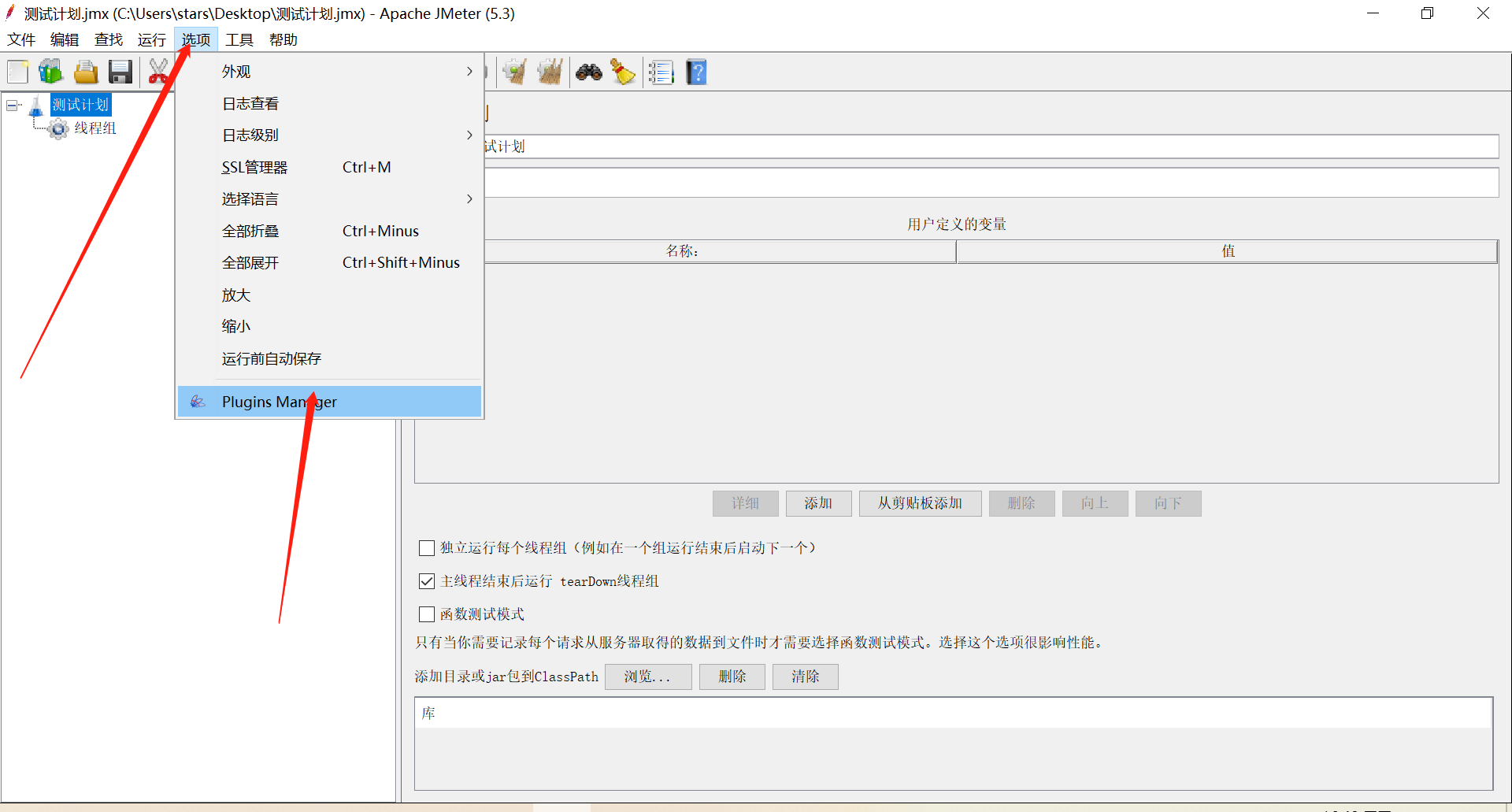Image resolution: width=1512 pixels, height=812 pixels.
Task: Click the cut scissors toolbar icon
Action: coord(158,72)
